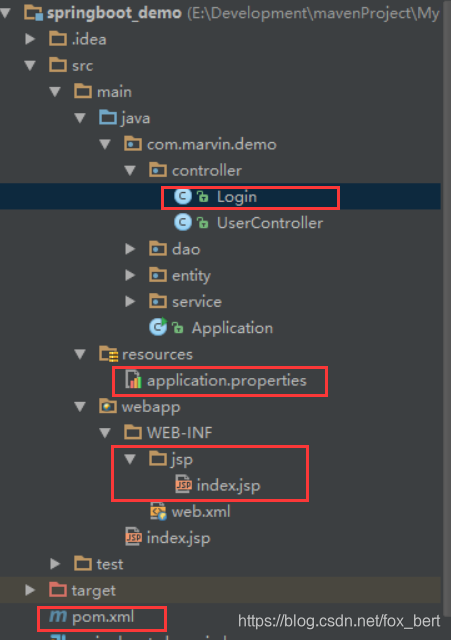Select index.jsp text directly under webapp

178,538
